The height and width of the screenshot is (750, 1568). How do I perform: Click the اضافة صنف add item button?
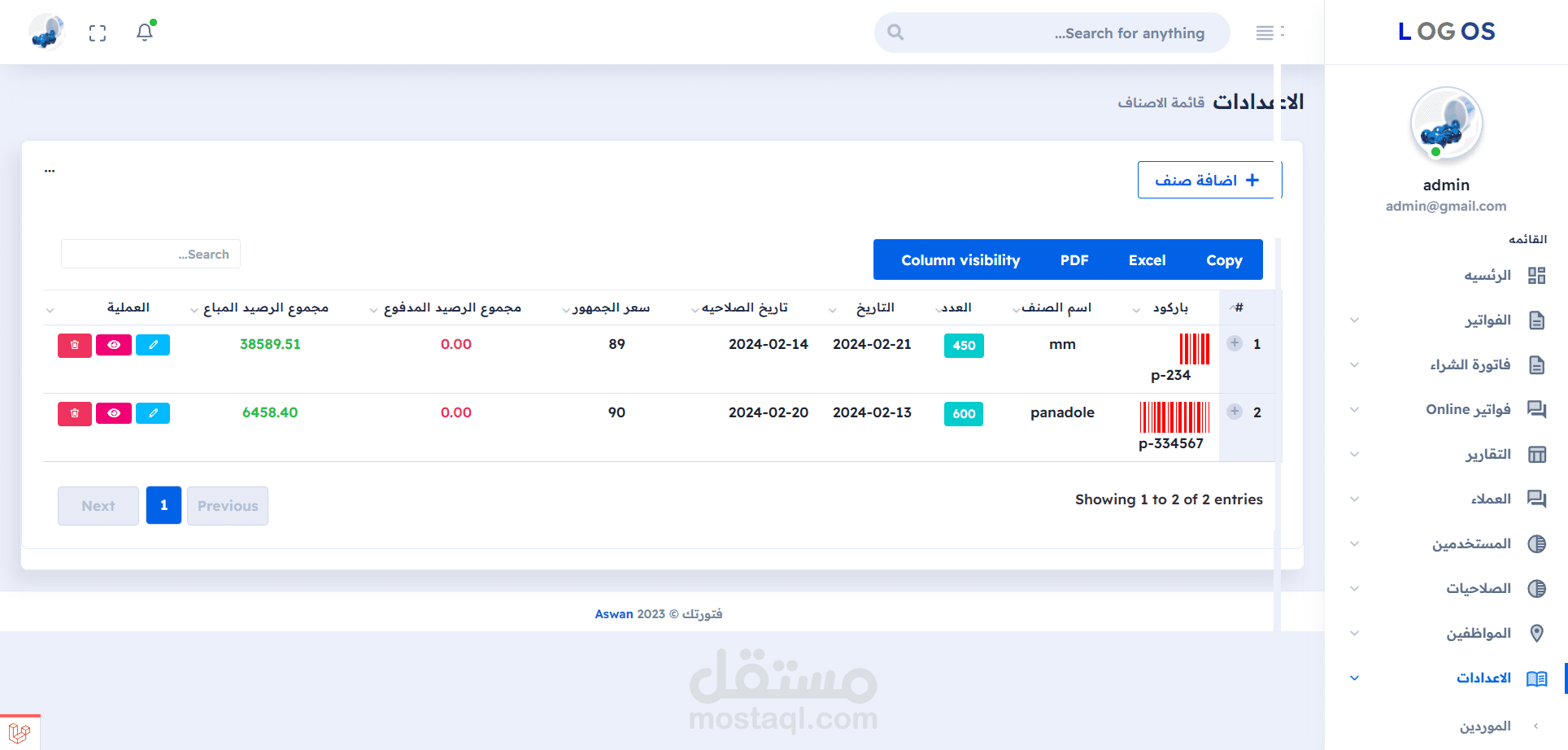click(1209, 180)
